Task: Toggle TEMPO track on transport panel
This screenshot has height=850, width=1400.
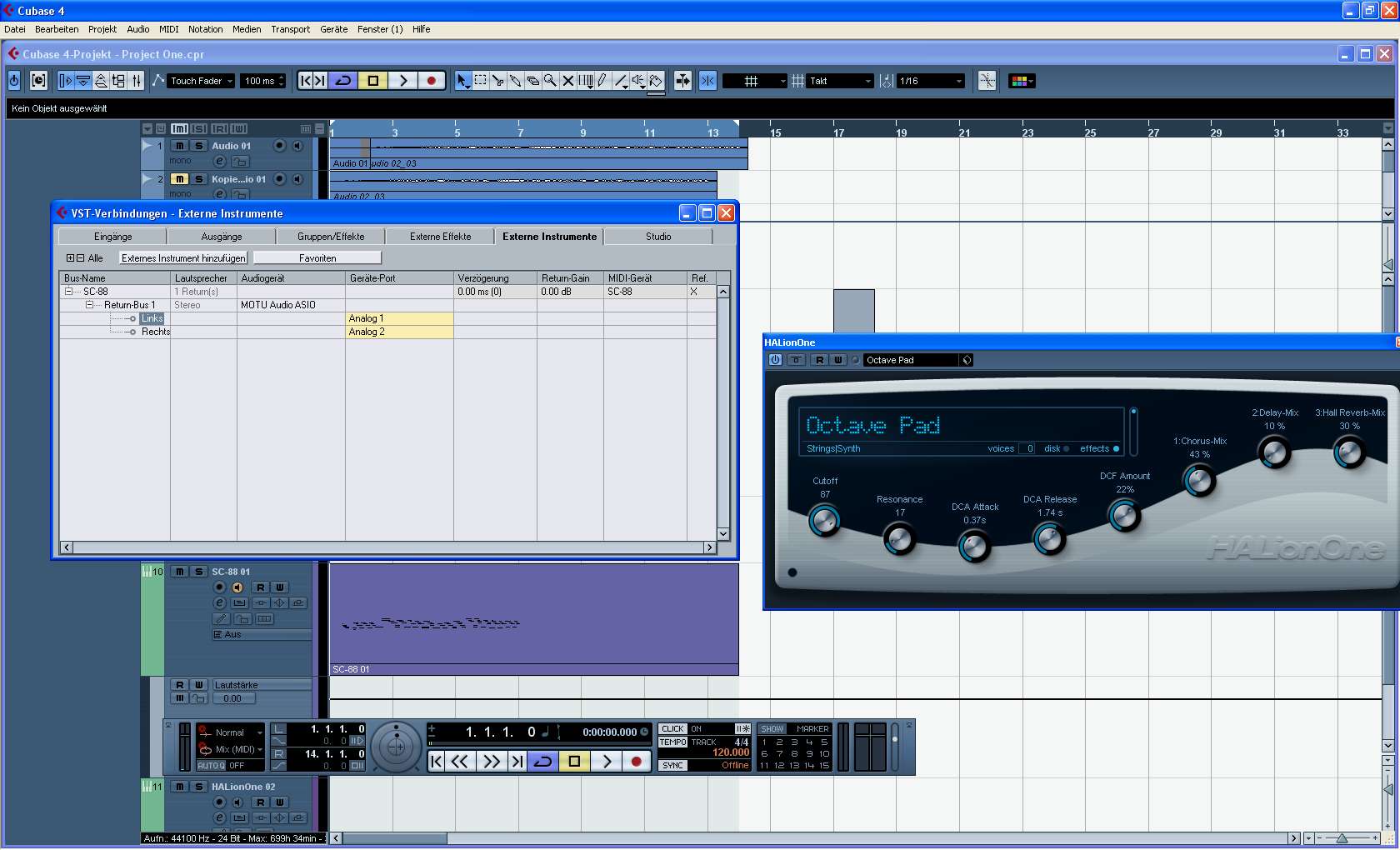Action: (x=673, y=742)
